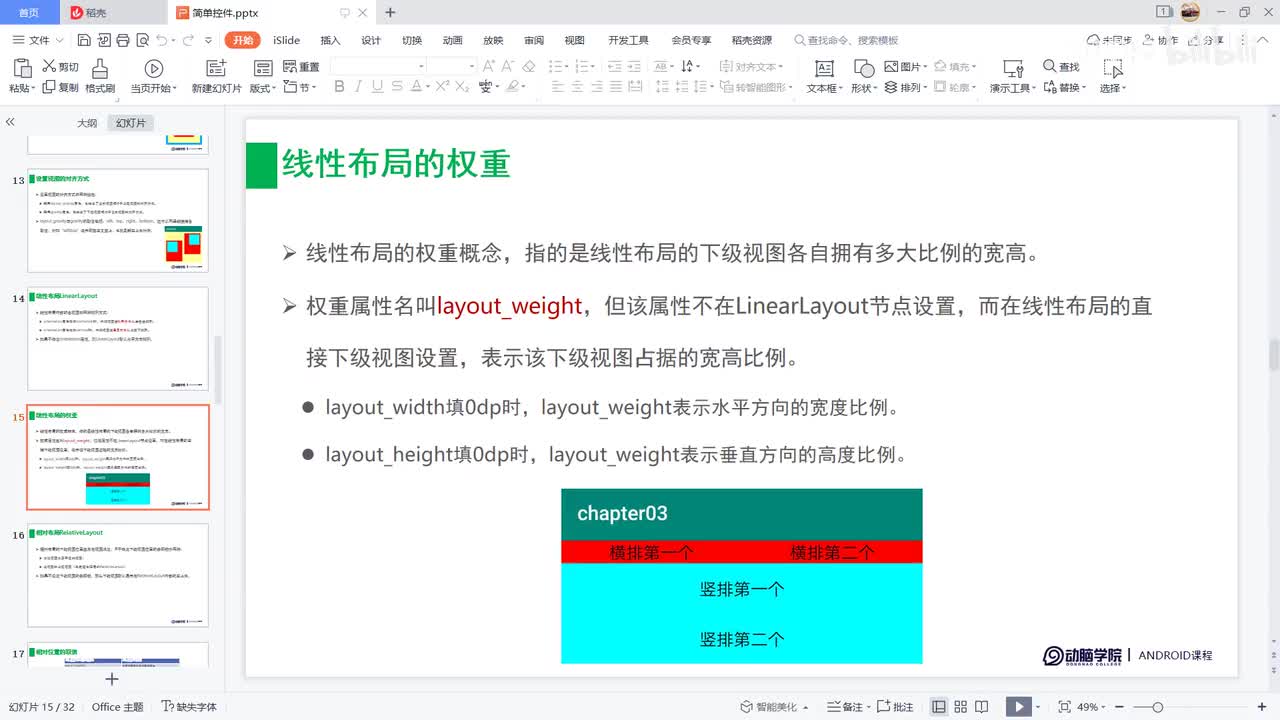Viewport: 1280px width, 720px height.
Task: Click the Picture (图片) insert icon
Action: [891, 66]
